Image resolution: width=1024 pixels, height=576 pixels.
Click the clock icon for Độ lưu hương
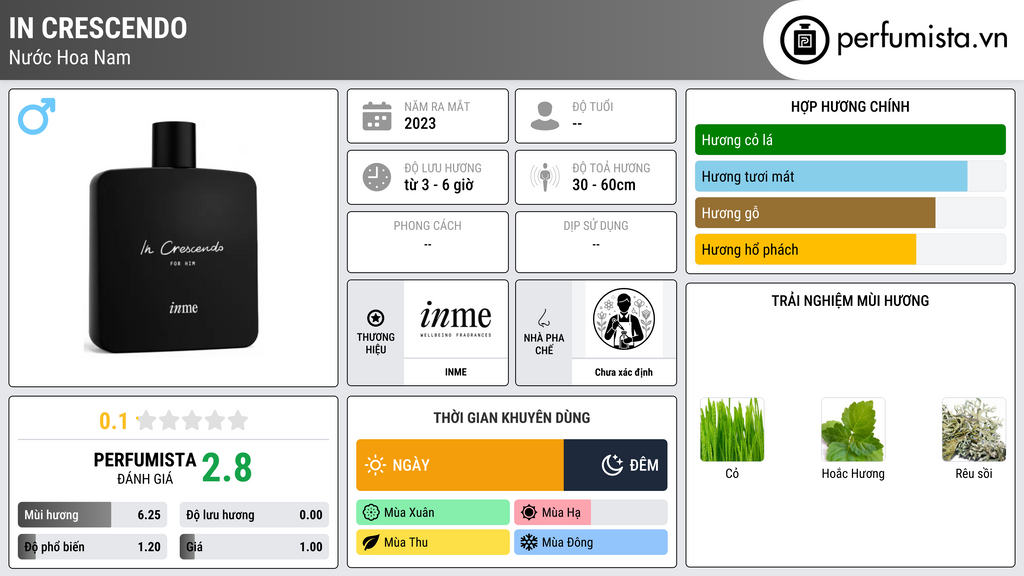(377, 177)
